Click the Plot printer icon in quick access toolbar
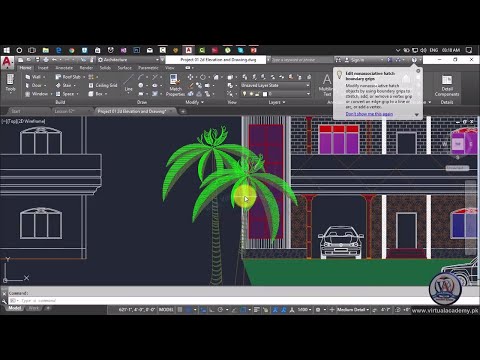Image resolution: width=480 pixels, height=360 pixels. tap(46, 60)
